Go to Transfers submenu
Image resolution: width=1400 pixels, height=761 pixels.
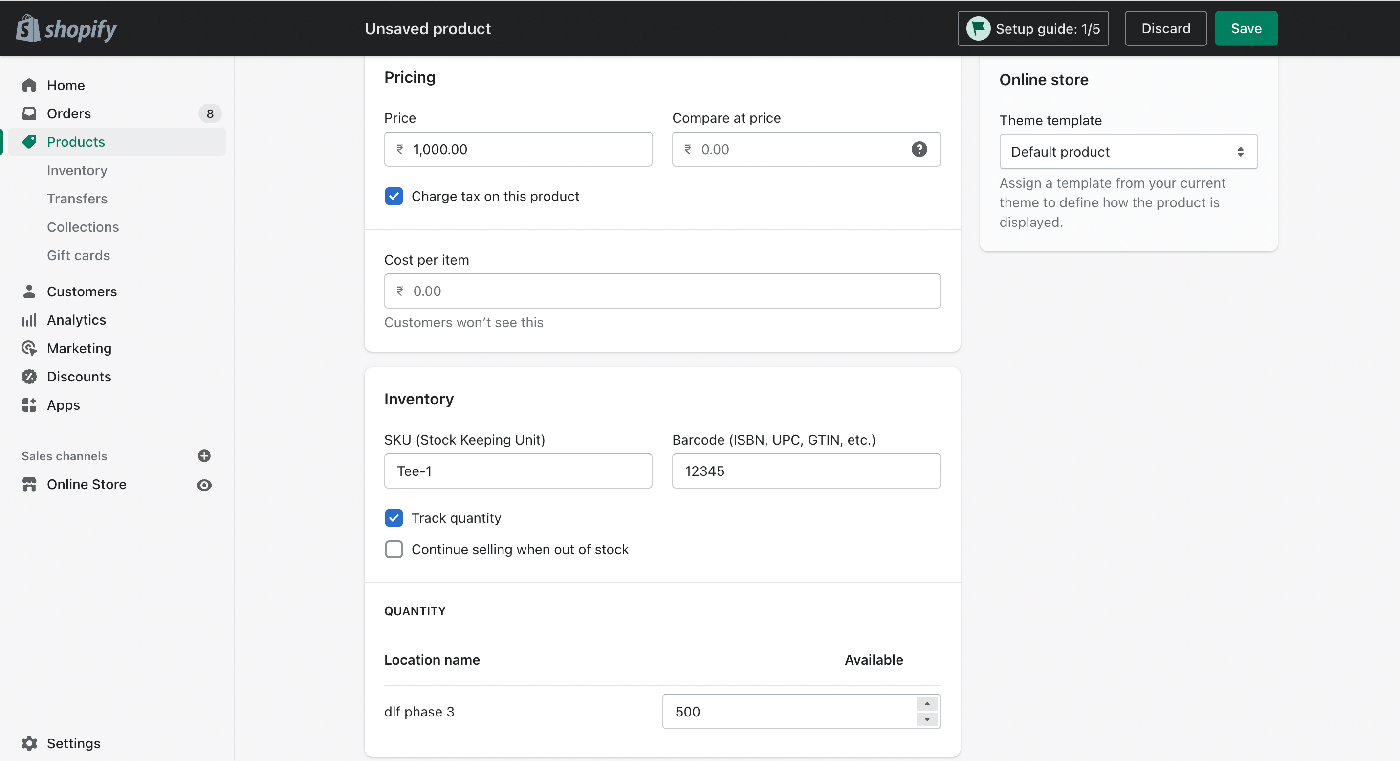[x=77, y=198]
